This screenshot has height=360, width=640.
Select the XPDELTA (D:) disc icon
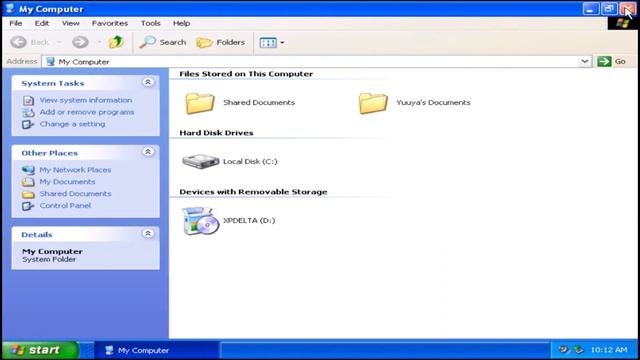(200, 221)
